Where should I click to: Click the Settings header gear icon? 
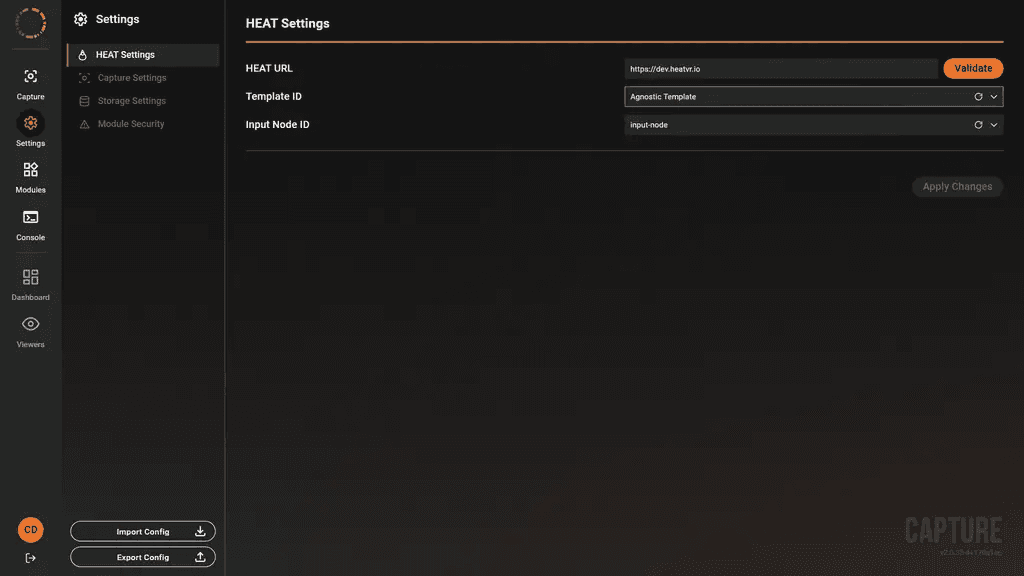[x=80, y=20]
